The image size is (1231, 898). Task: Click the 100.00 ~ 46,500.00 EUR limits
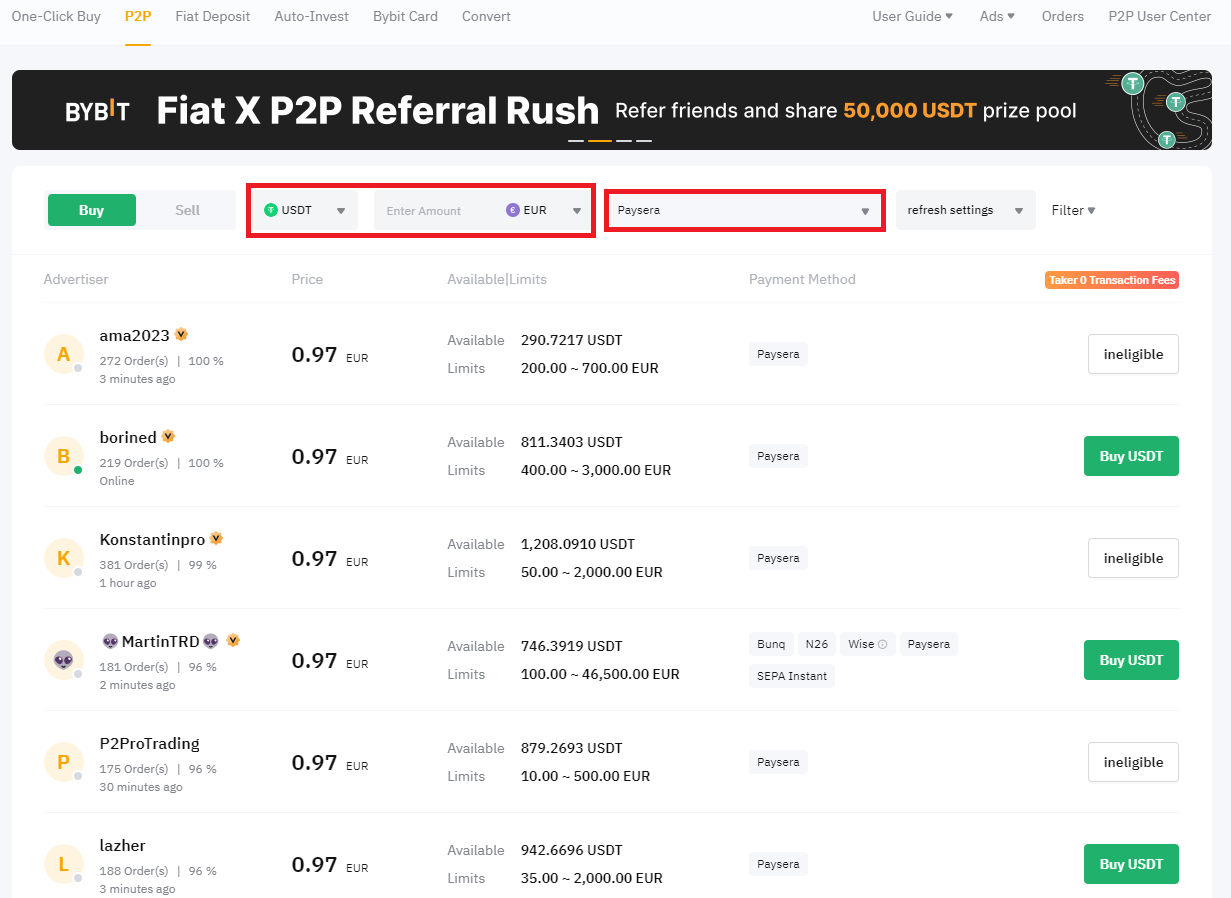point(600,674)
